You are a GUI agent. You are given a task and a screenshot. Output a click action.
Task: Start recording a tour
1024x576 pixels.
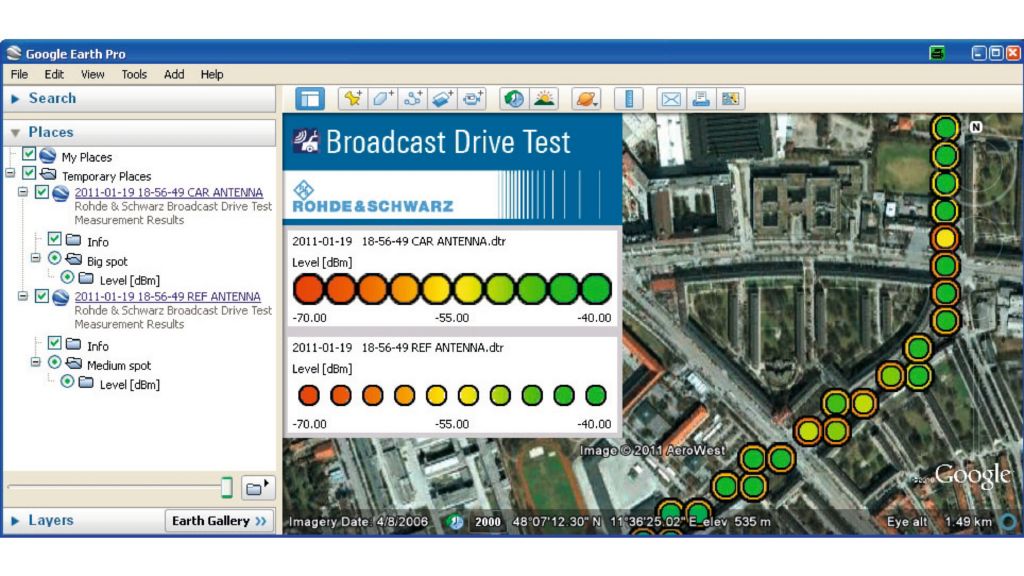[x=471, y=98]
